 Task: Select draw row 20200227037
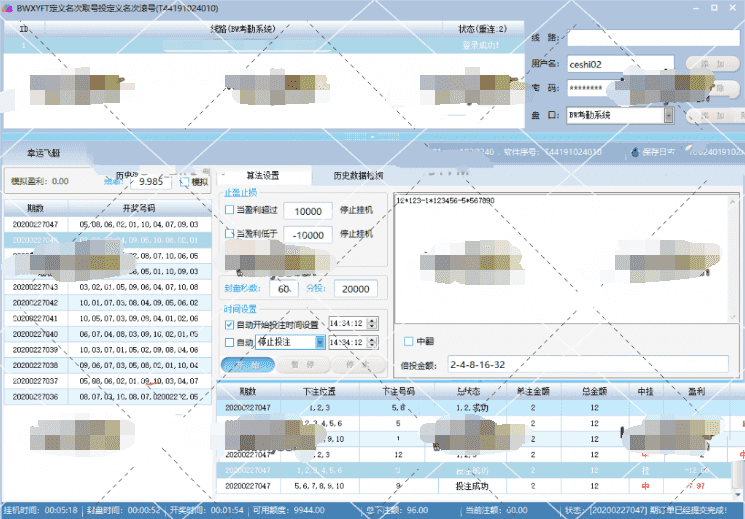point(108,381)
